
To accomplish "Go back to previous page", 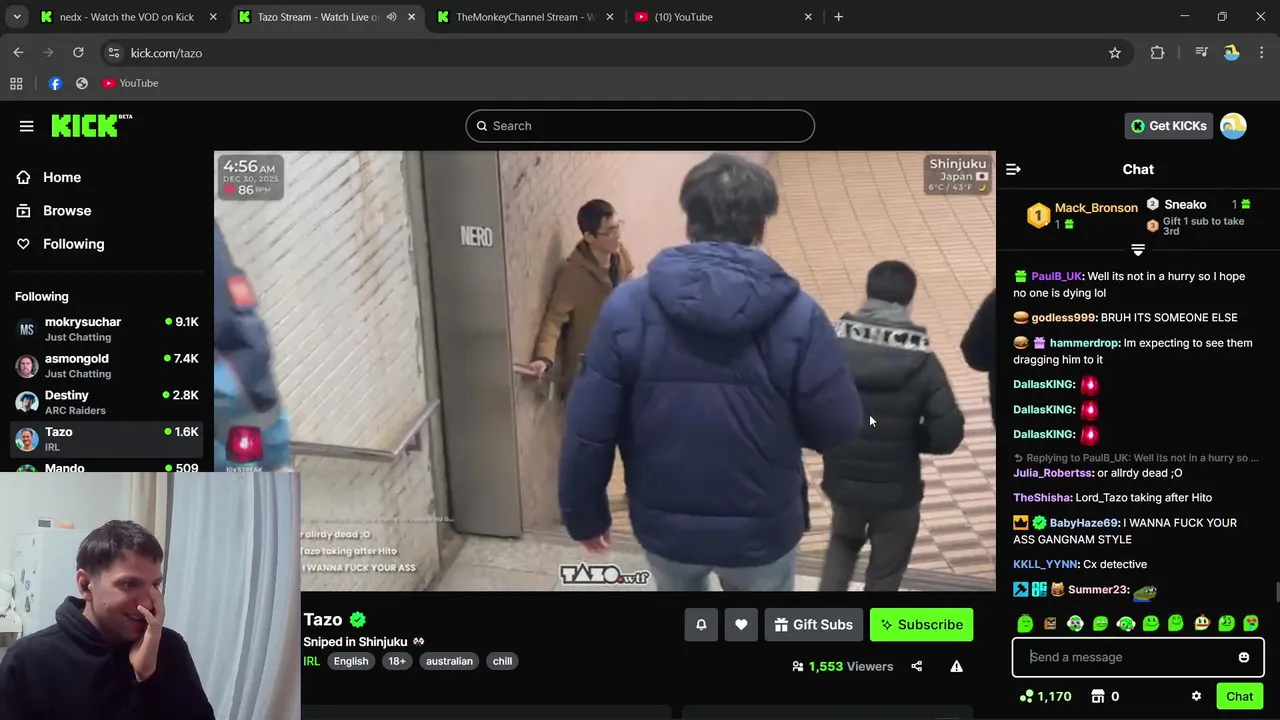I will click(18, 53).
